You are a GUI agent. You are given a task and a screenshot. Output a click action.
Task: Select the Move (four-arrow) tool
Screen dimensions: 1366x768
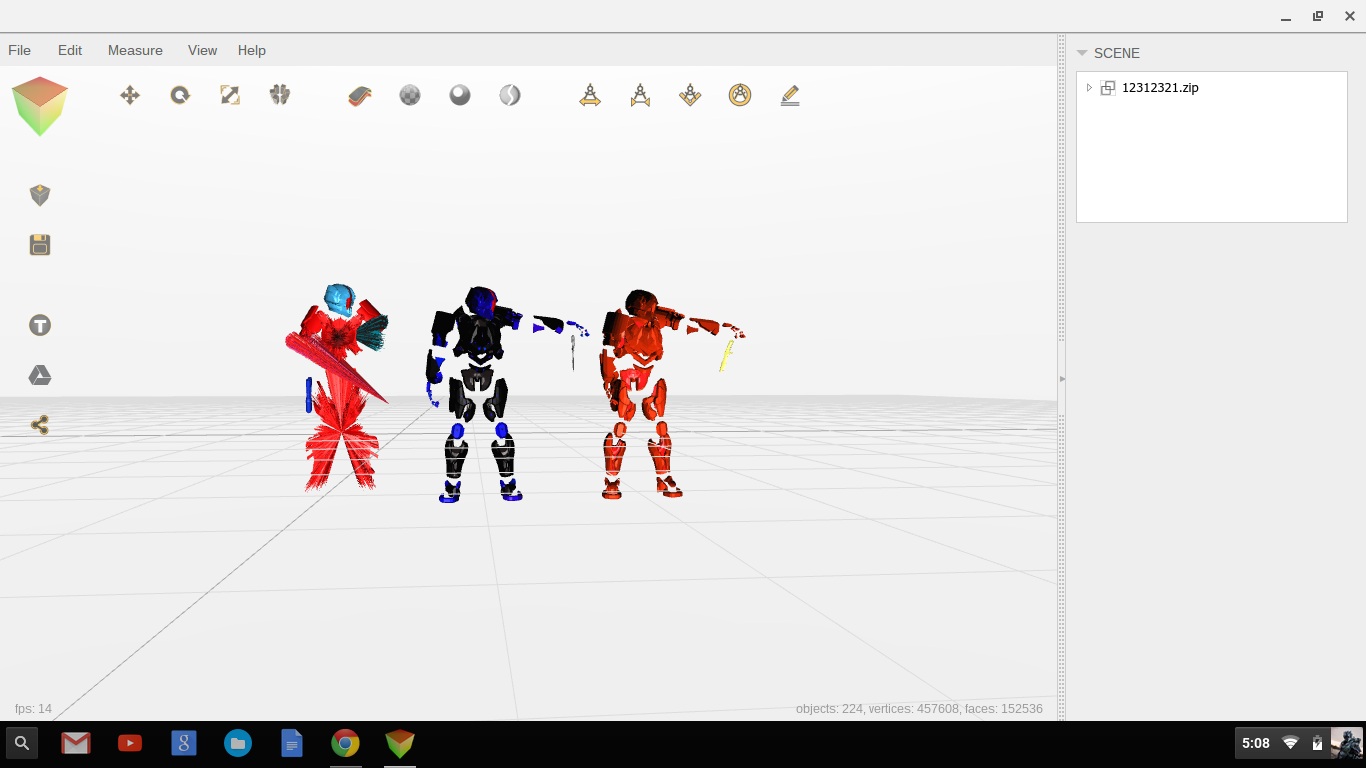(130, 95)
